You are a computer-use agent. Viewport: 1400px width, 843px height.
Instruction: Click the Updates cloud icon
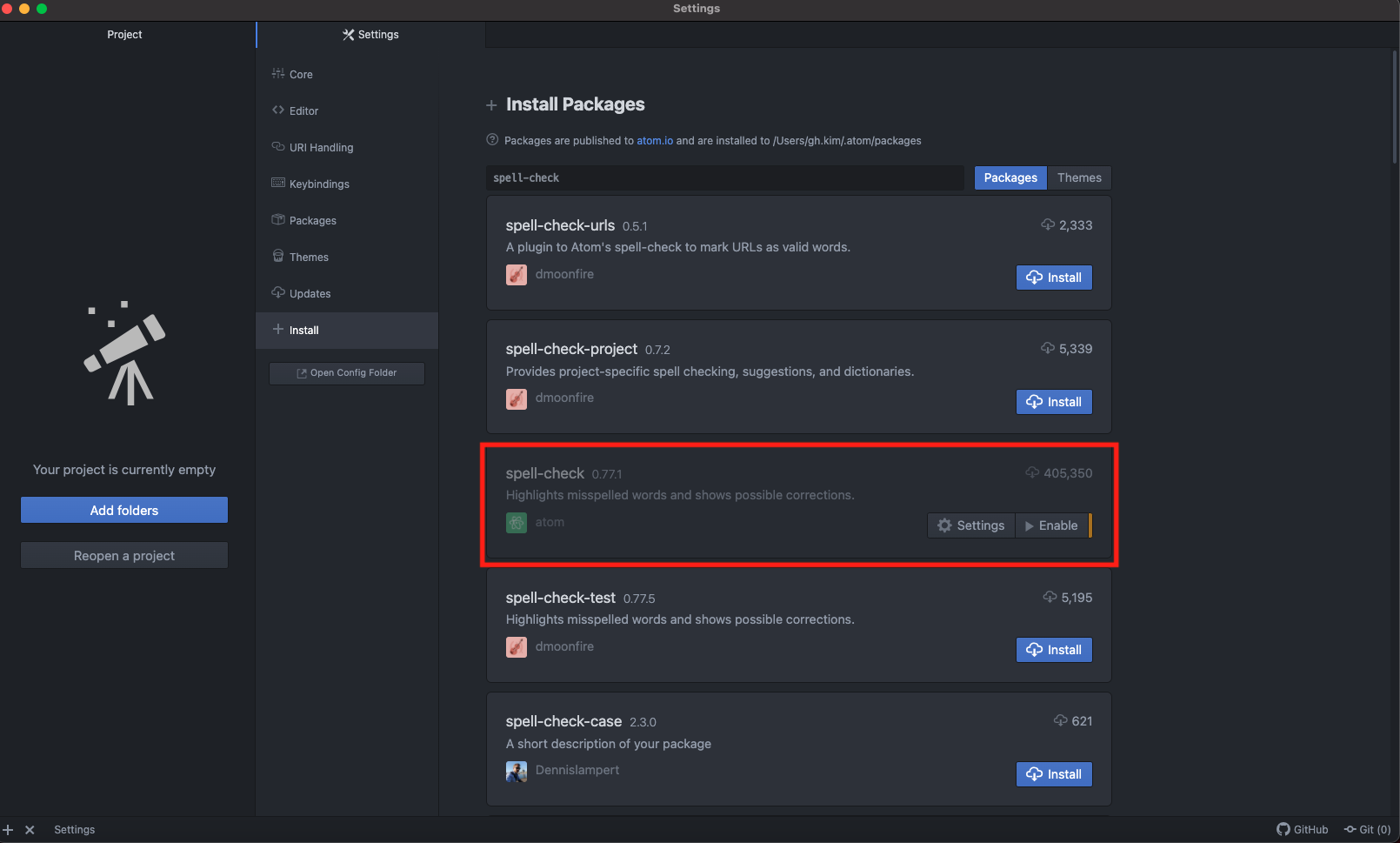point(278,292)
